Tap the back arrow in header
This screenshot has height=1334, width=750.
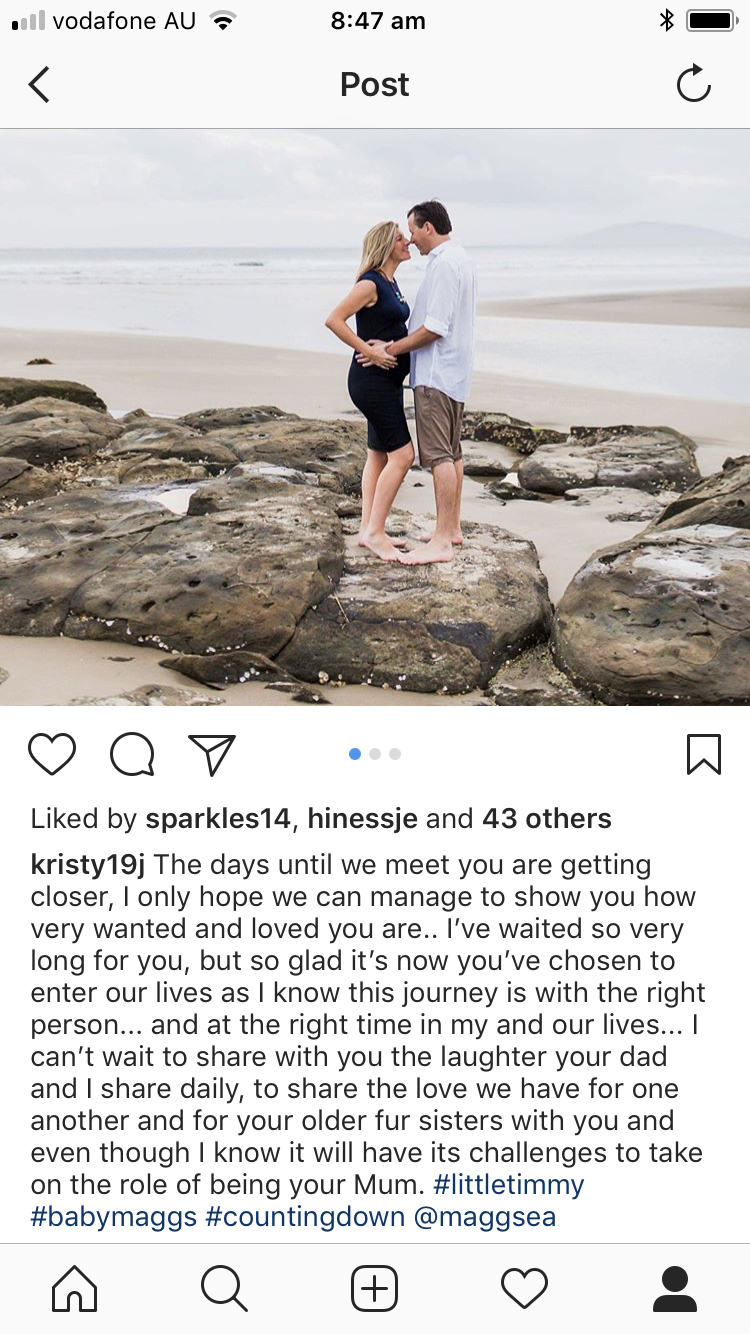(x=39, y=85)
